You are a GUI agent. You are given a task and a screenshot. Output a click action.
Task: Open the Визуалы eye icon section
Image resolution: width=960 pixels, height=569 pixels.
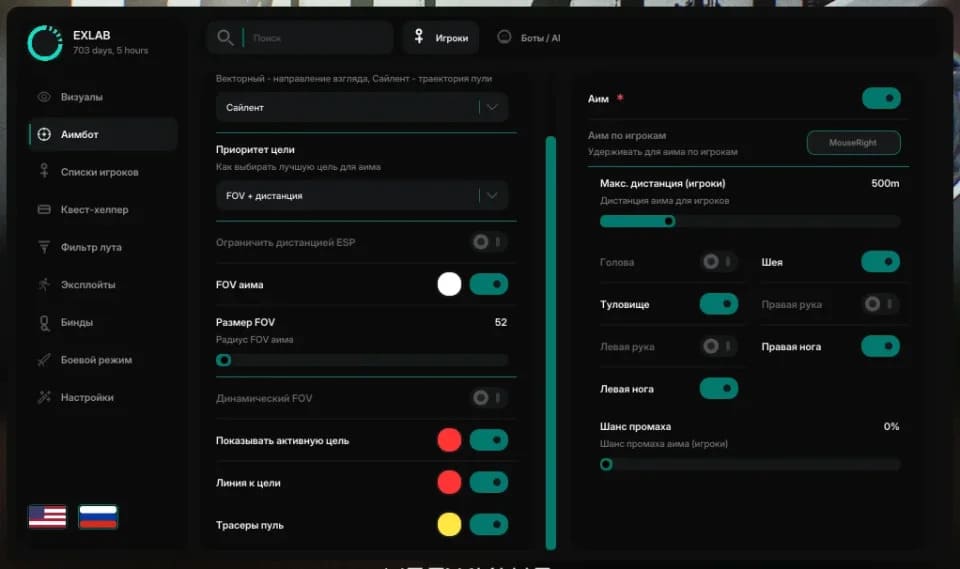click(44, 97)
